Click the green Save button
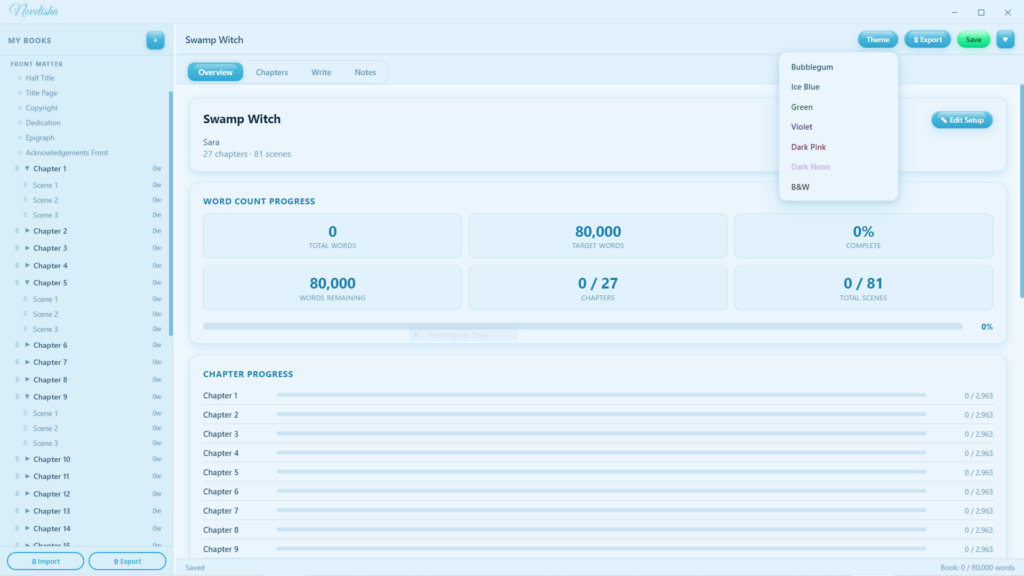The height and width of the screenshot is (576, 1024). tap(973, 40)
